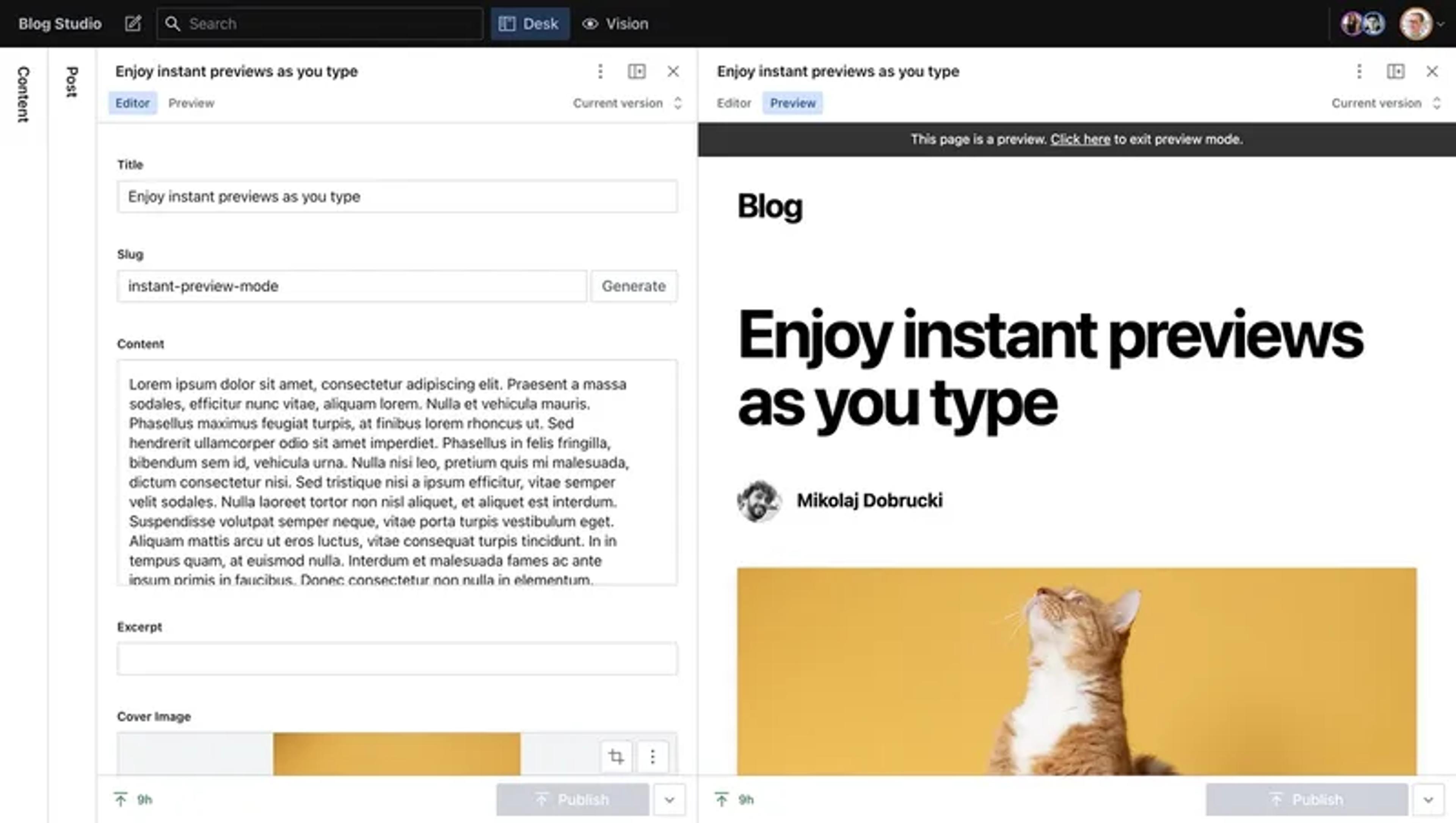The height and width of the screenshot is (823, 1456).
Task: Click into the Excerpt input field
Action: 397,658
